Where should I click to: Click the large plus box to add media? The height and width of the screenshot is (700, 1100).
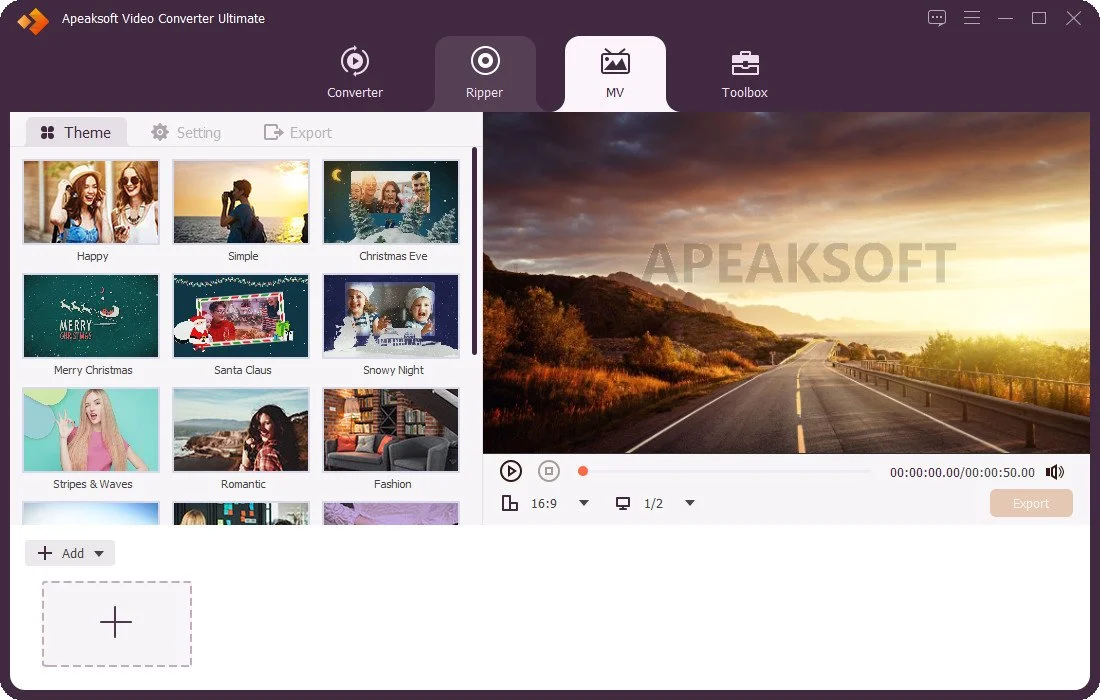[x=116, y=624]
